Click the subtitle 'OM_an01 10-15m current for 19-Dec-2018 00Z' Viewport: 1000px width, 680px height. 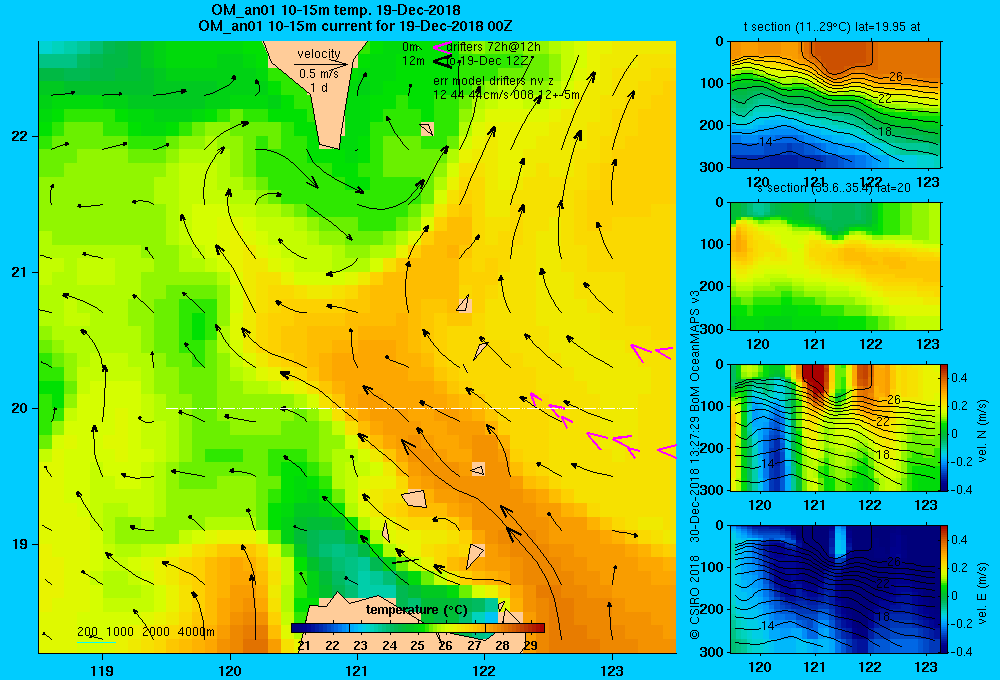(355, 26)
